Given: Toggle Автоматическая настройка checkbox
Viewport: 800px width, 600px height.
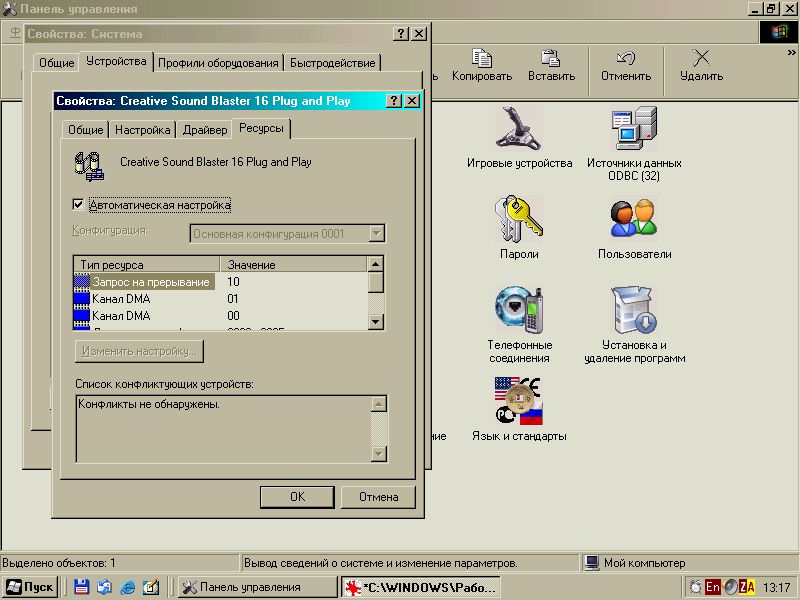Looking at the screenshot, I should 78,205.
